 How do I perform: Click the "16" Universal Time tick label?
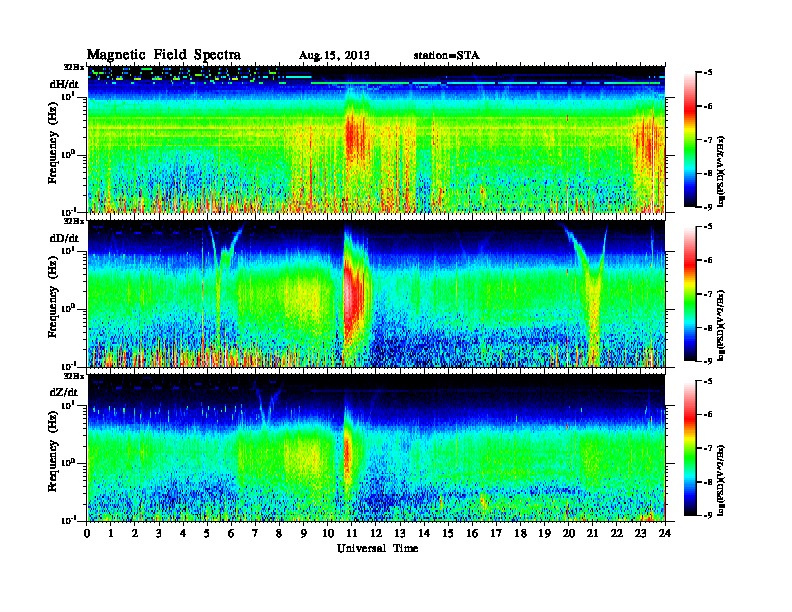[x=472, y=533]
